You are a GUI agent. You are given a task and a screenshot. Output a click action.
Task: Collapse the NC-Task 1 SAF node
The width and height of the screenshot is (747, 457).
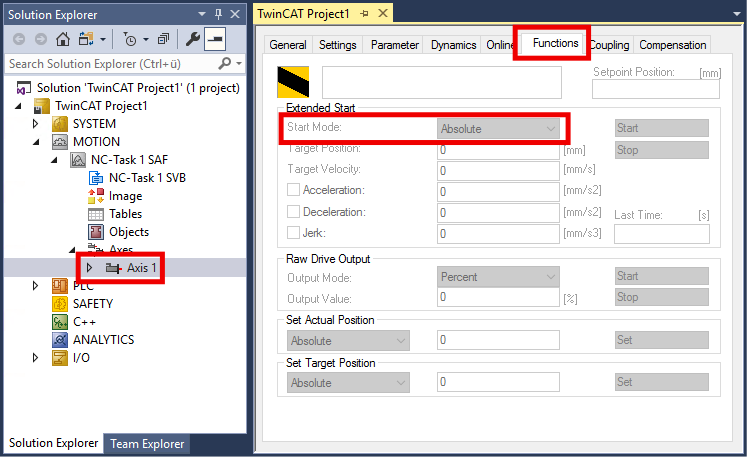point(54,161)
